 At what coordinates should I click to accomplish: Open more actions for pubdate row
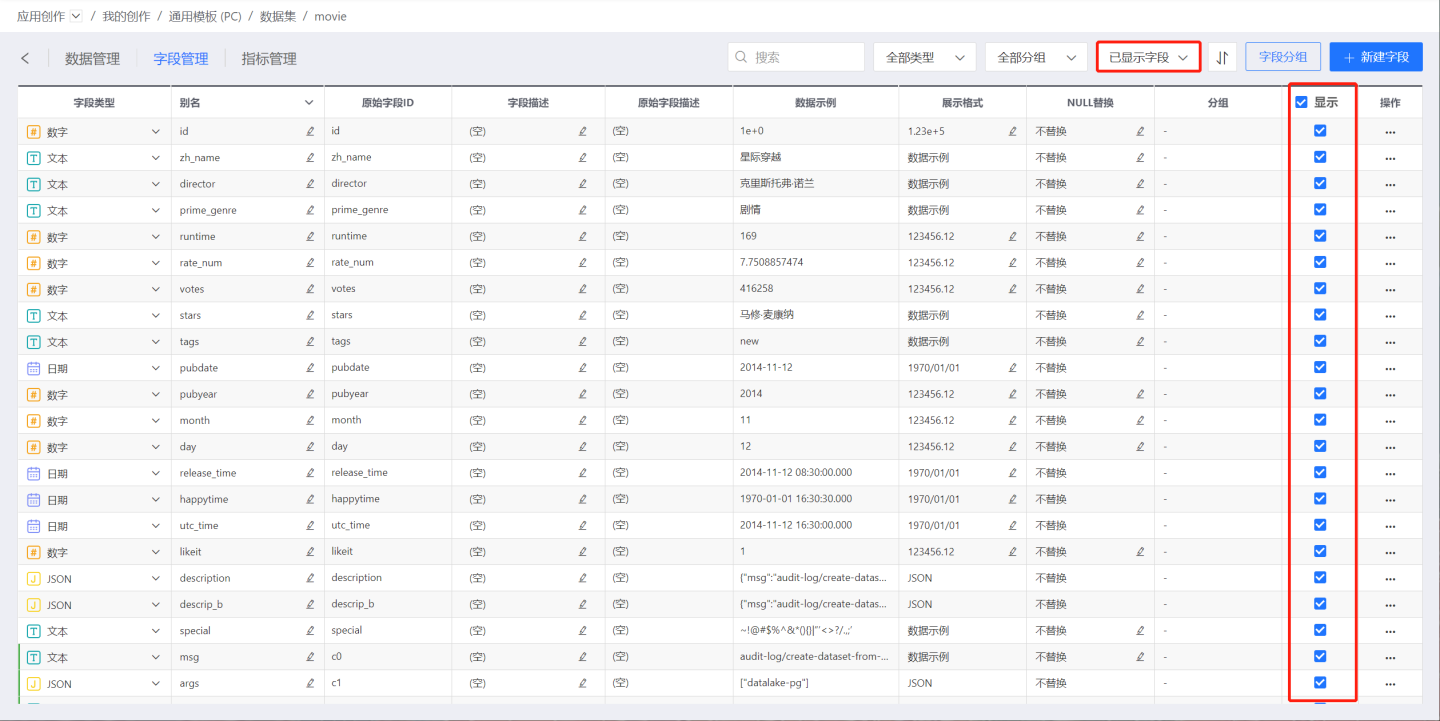click(x=1390, y=368)
